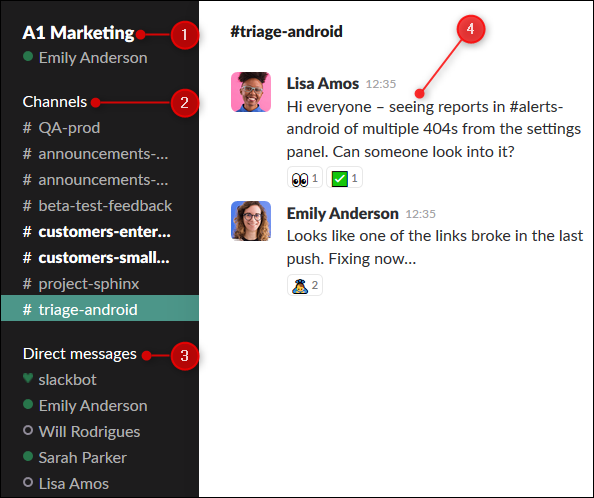594x498 pixels.
Task: Click Emily Anderson's green status dot under workspace name
Action: pos(28,57)
